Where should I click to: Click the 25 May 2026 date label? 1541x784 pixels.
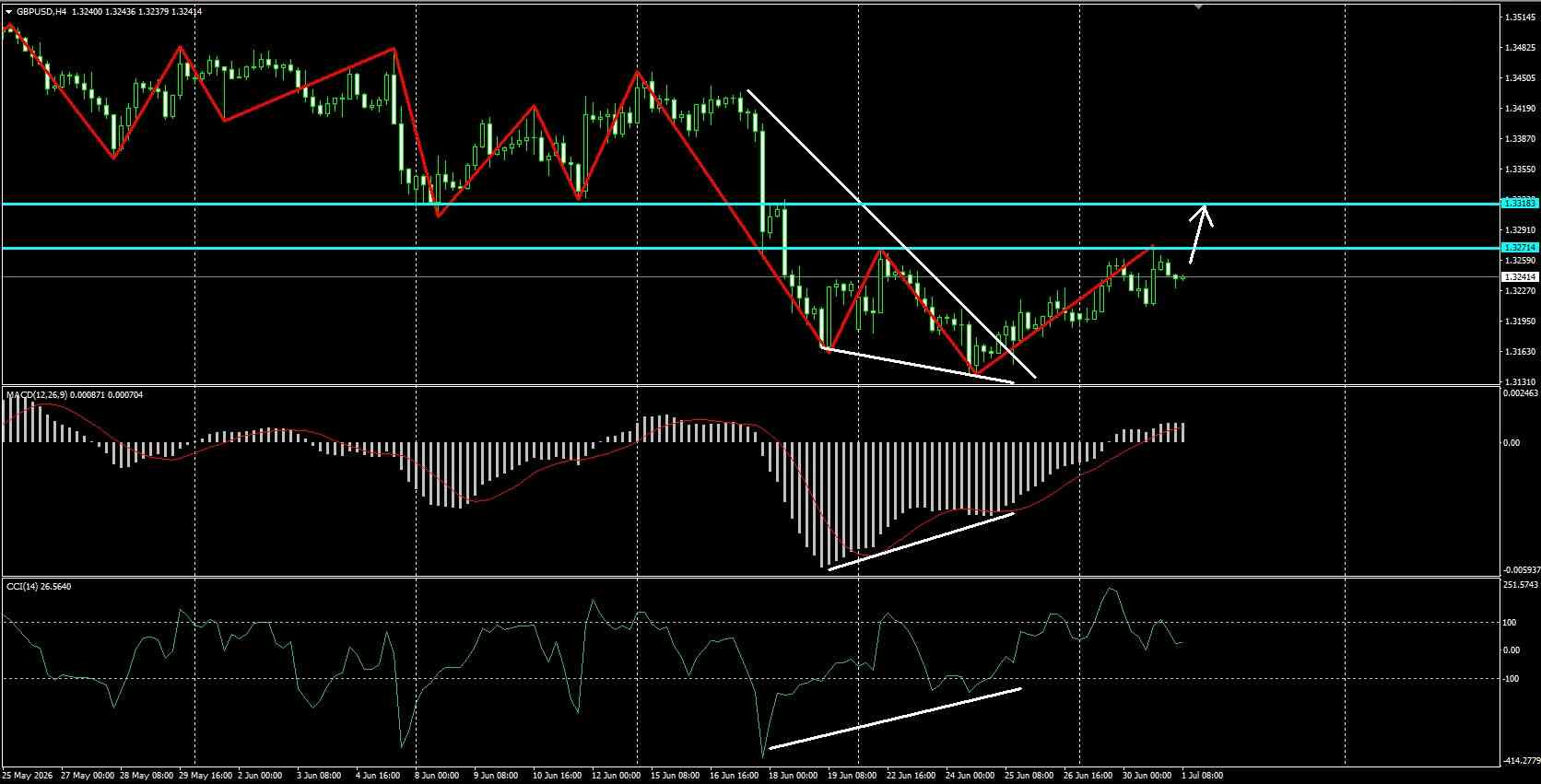[28, 776]
